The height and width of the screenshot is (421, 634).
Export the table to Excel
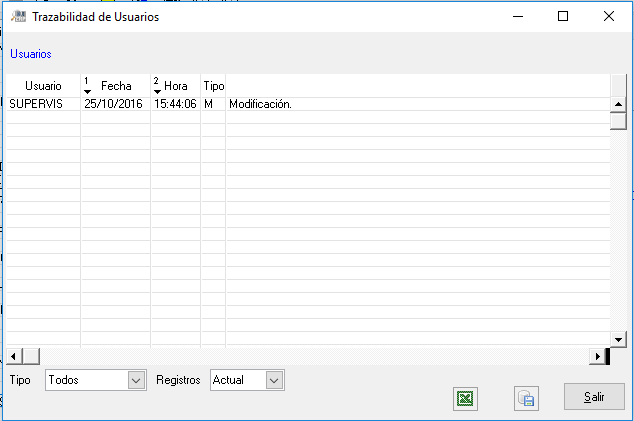tap(464, 398)
